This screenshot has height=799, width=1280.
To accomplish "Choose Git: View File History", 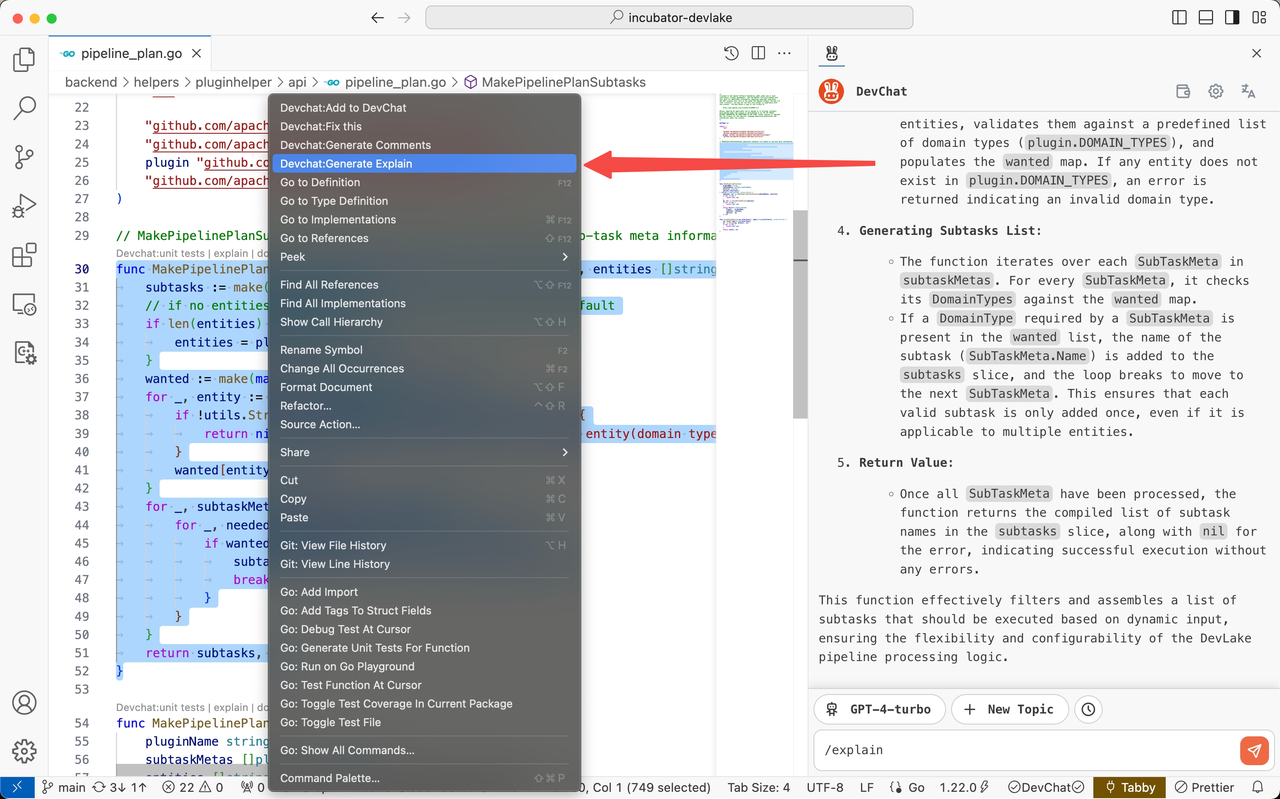I will point(424,545).
